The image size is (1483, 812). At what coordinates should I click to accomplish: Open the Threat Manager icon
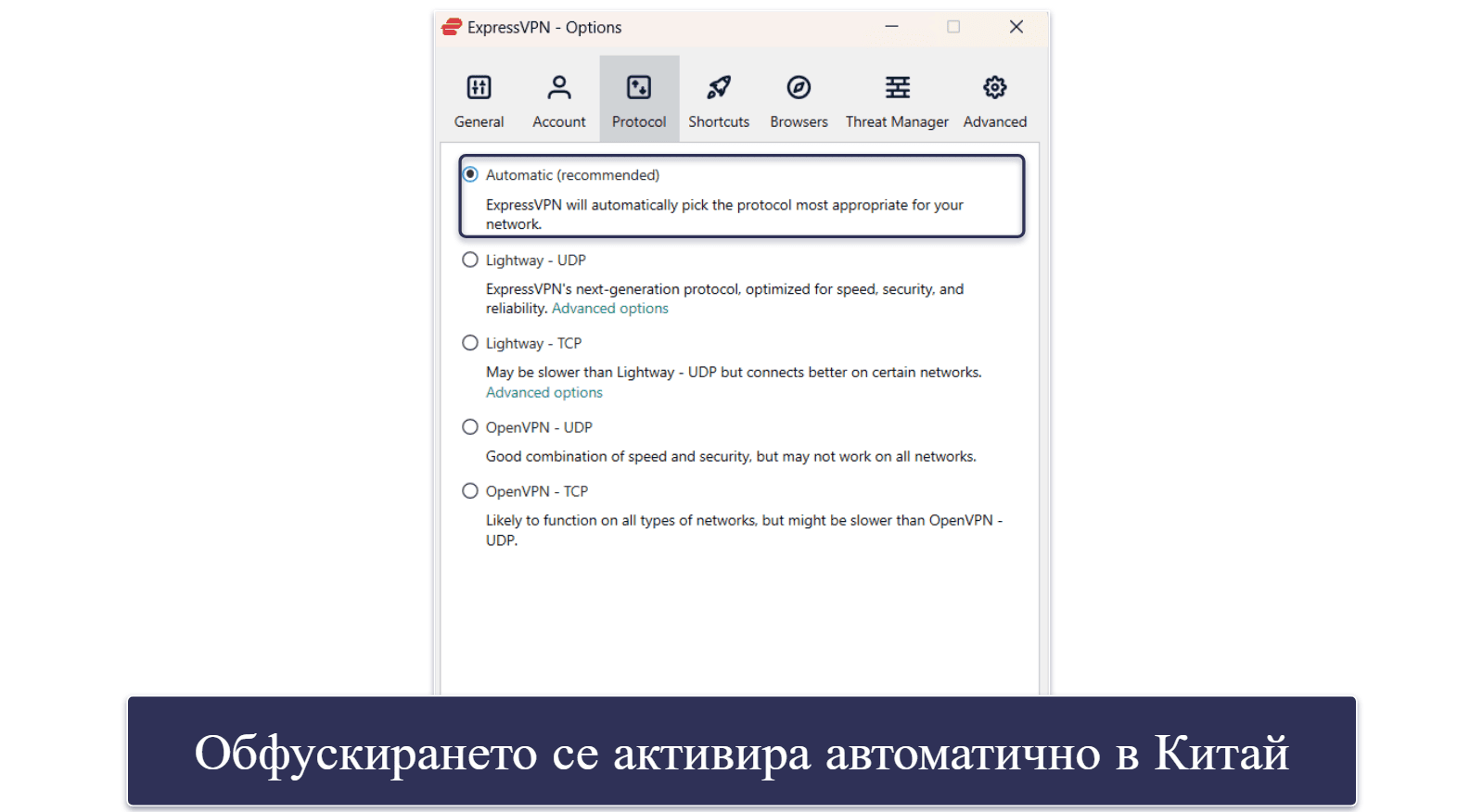[897, 87]
